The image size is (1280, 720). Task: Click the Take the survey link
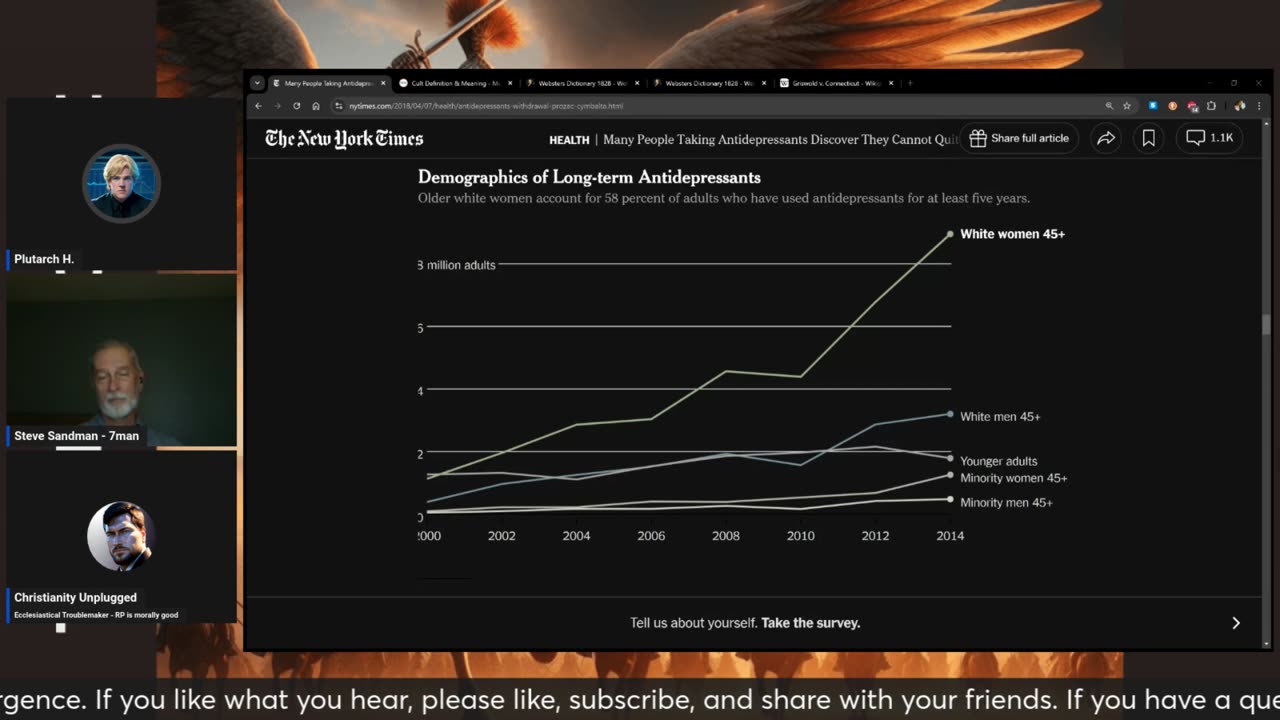tap(811, 623)
